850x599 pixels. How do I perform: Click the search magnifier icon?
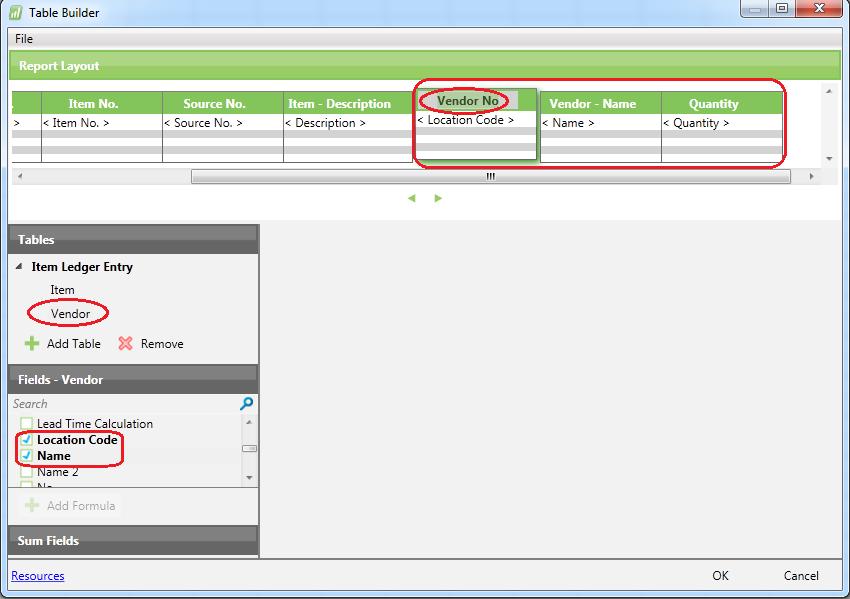pos(247,403)
